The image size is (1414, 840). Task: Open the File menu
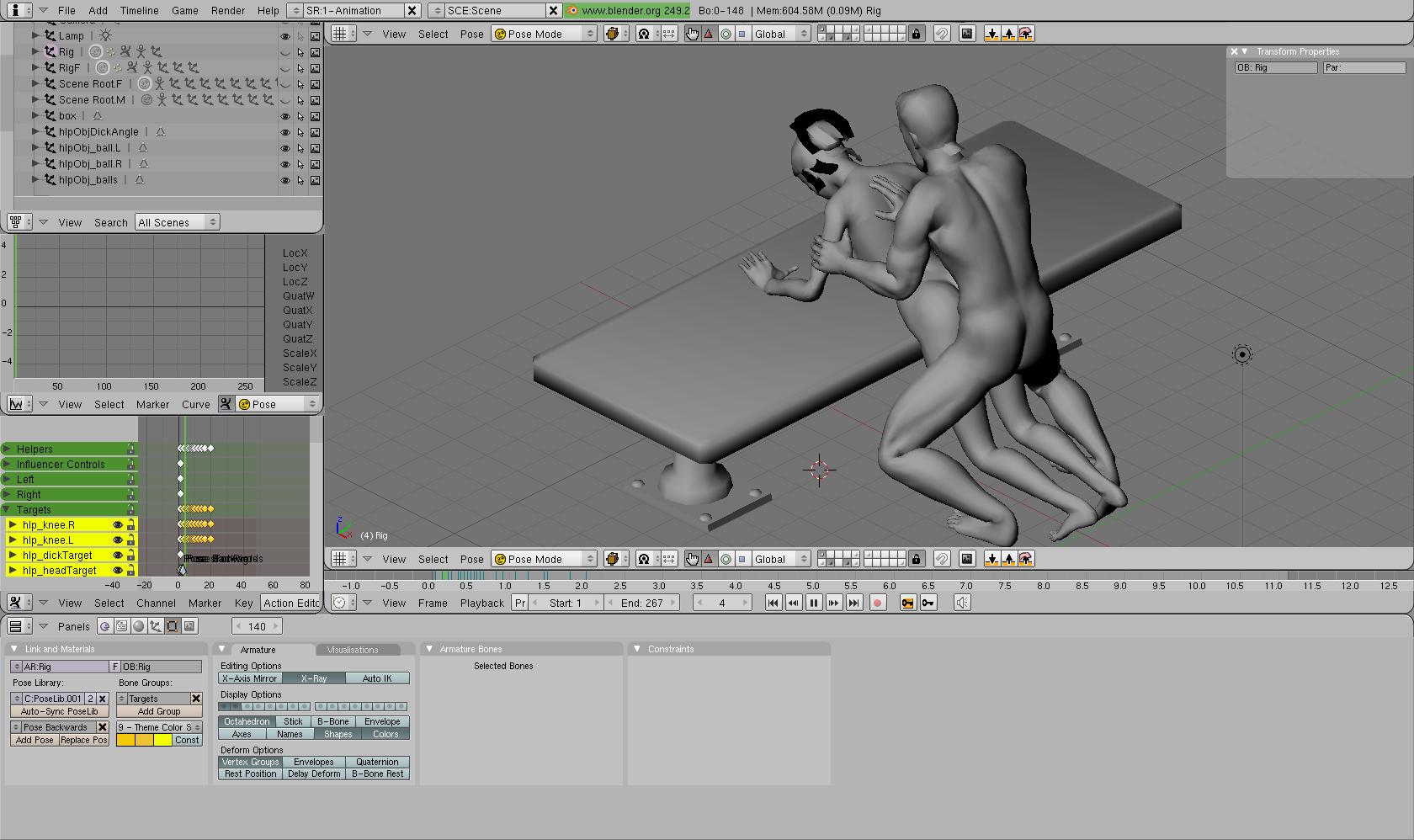tap(66, 10)
